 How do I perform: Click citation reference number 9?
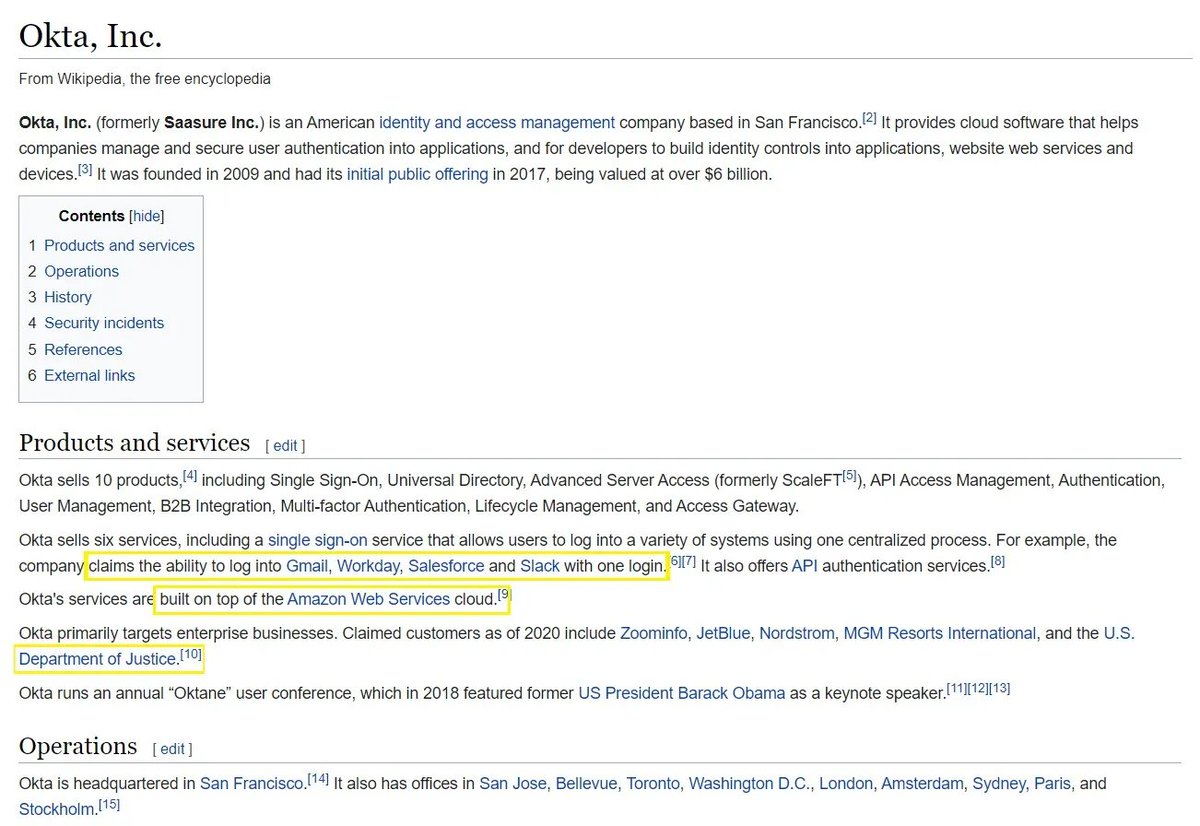coord(504,595)
